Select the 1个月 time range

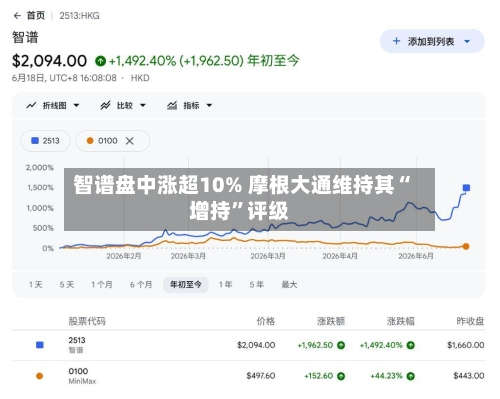(x=102, y=285)
